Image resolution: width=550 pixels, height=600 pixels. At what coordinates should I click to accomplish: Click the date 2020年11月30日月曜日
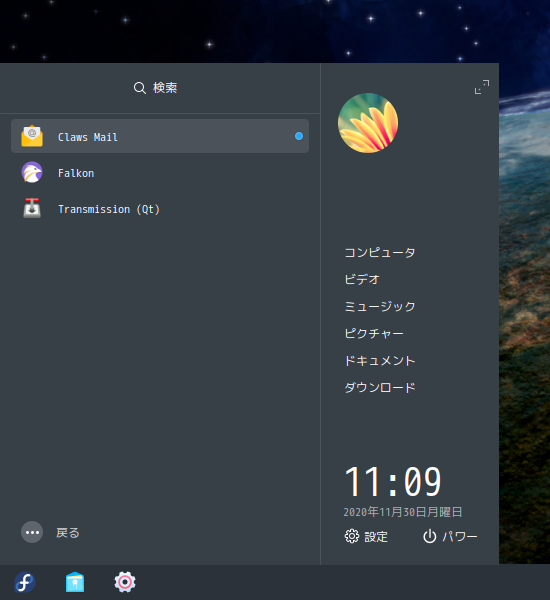click(403, 512)
